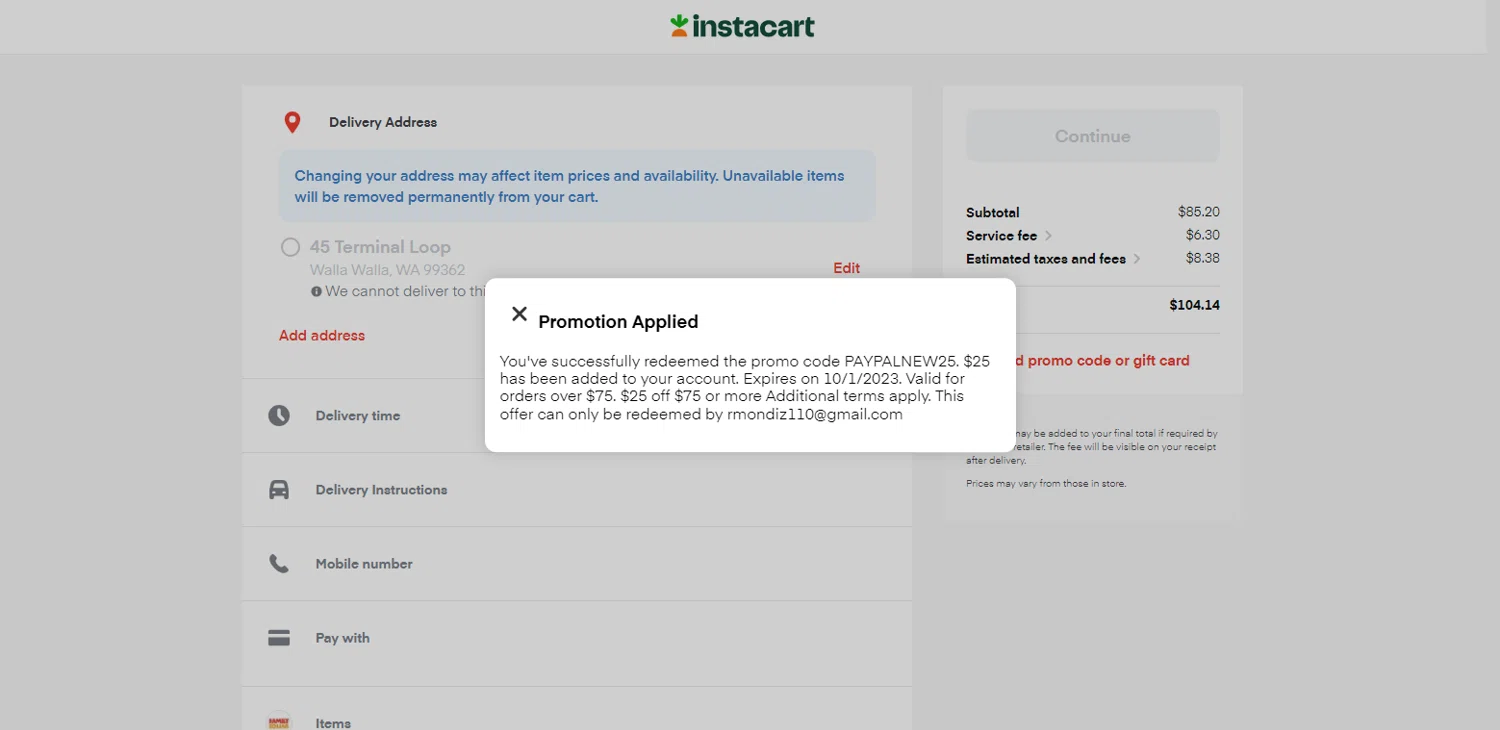Click the Continue button
Viewport: 1500px width, 730px height.
click(x=1093, y=136)
